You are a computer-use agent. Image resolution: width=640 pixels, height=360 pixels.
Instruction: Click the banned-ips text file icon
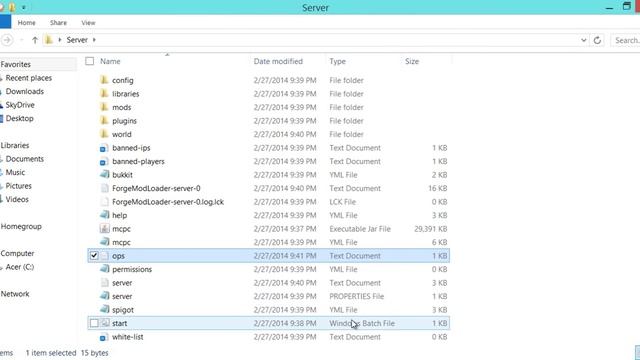coord(104,148)
